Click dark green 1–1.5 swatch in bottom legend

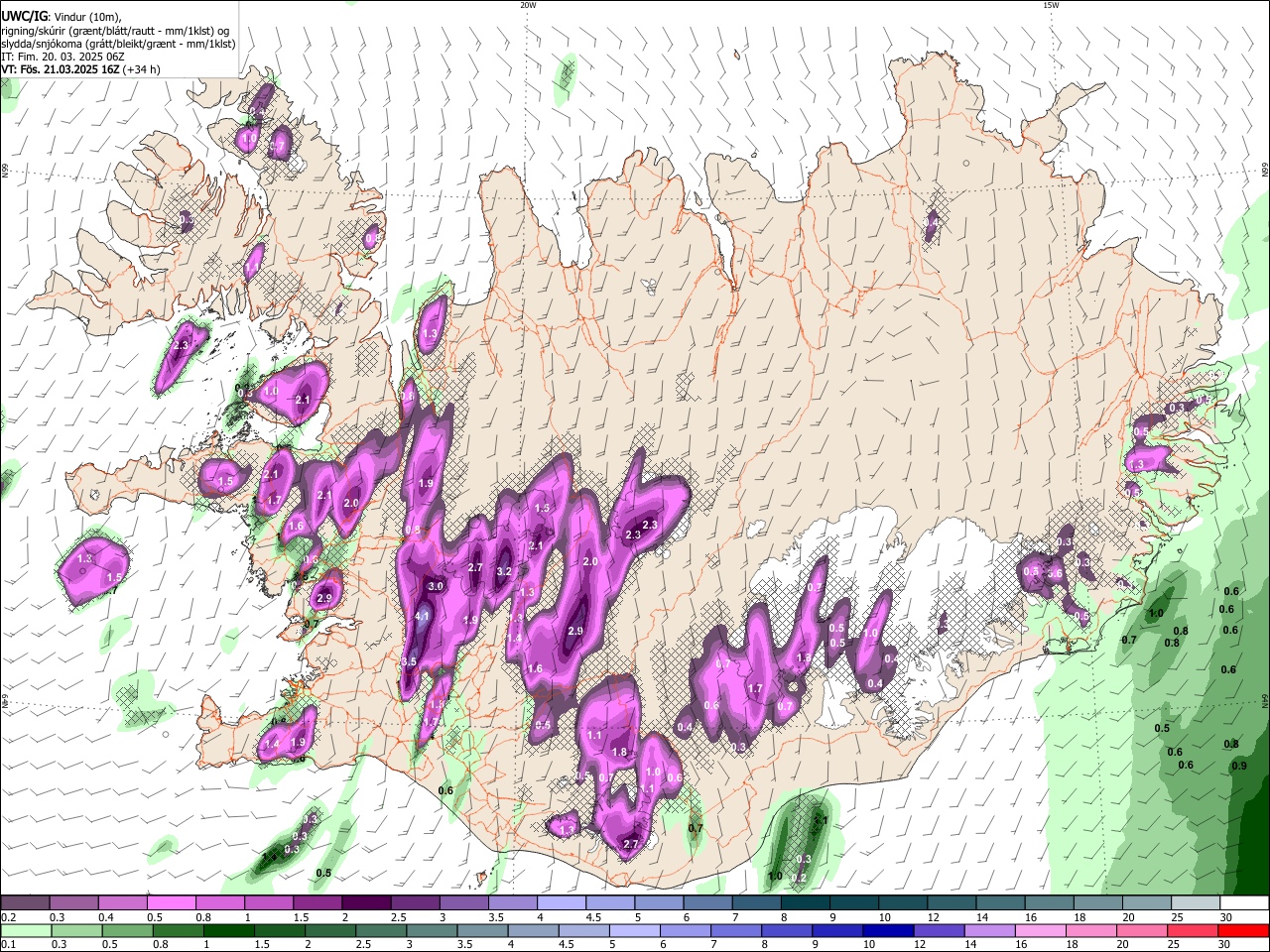click(228, 930)
